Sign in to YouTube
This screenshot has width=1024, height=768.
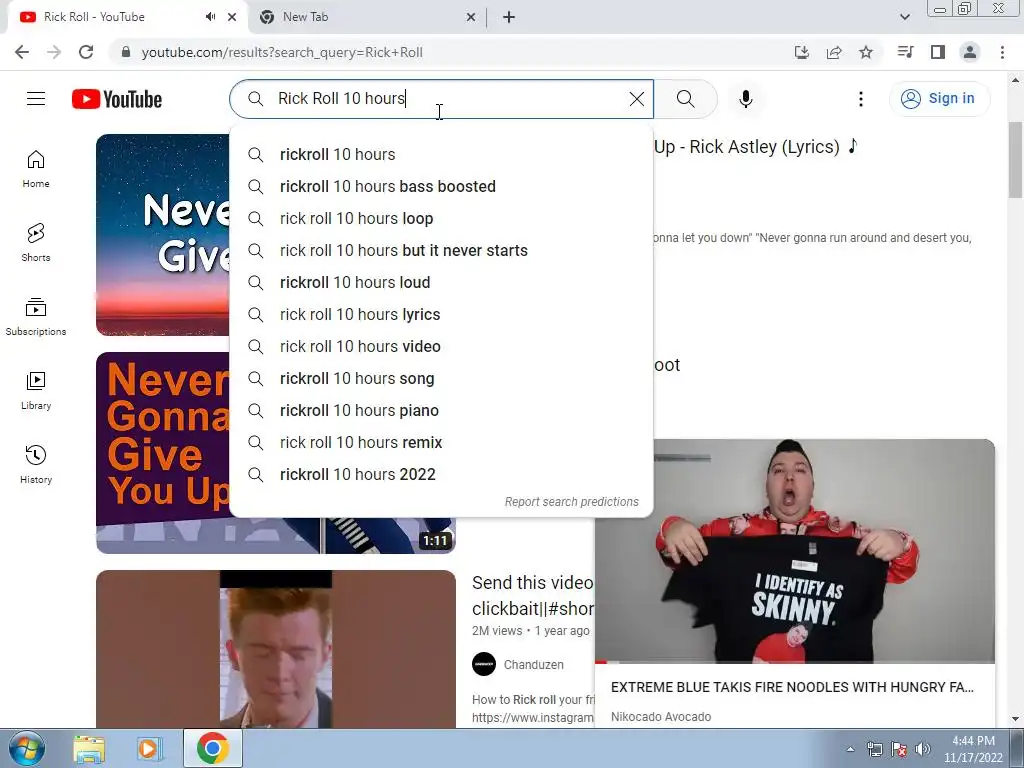tap(939, 99)
